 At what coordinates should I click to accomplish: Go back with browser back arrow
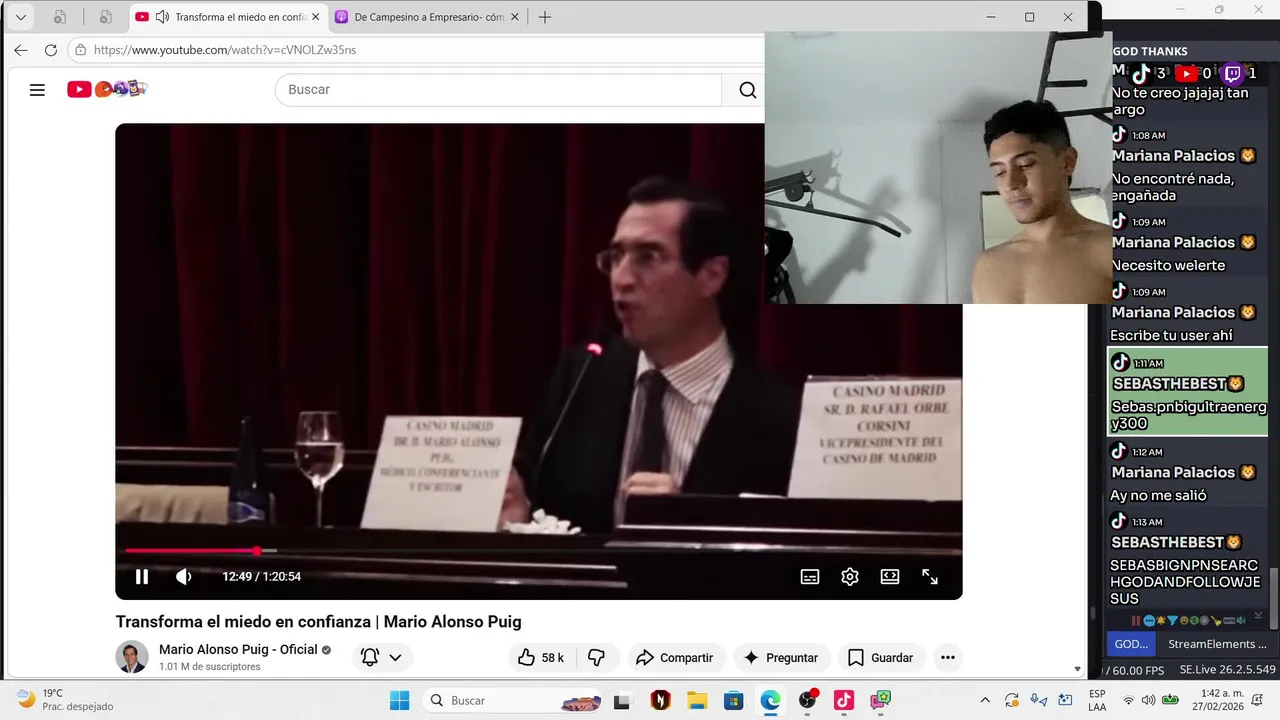click(x=21, y=50)
